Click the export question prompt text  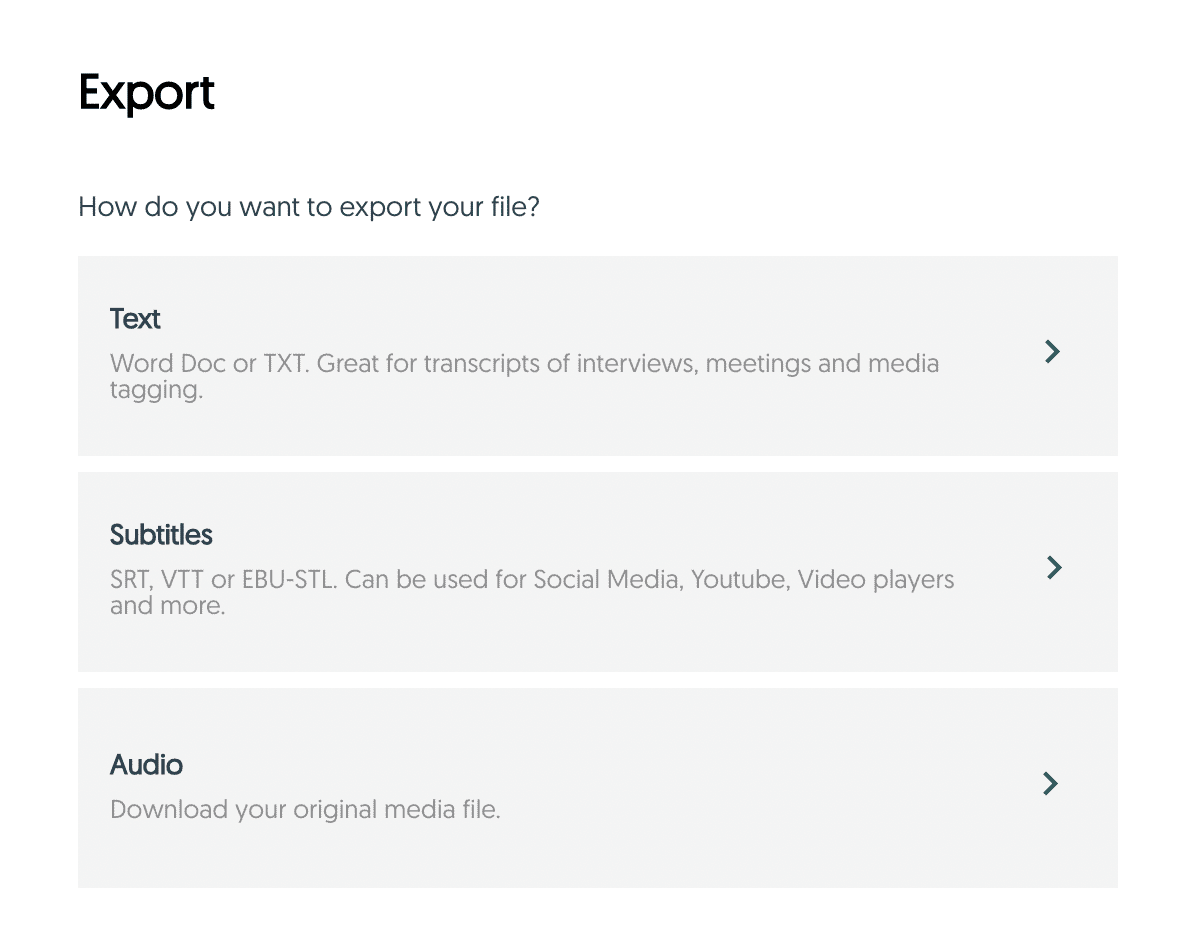pyautogui.click(x=308, y=207)
